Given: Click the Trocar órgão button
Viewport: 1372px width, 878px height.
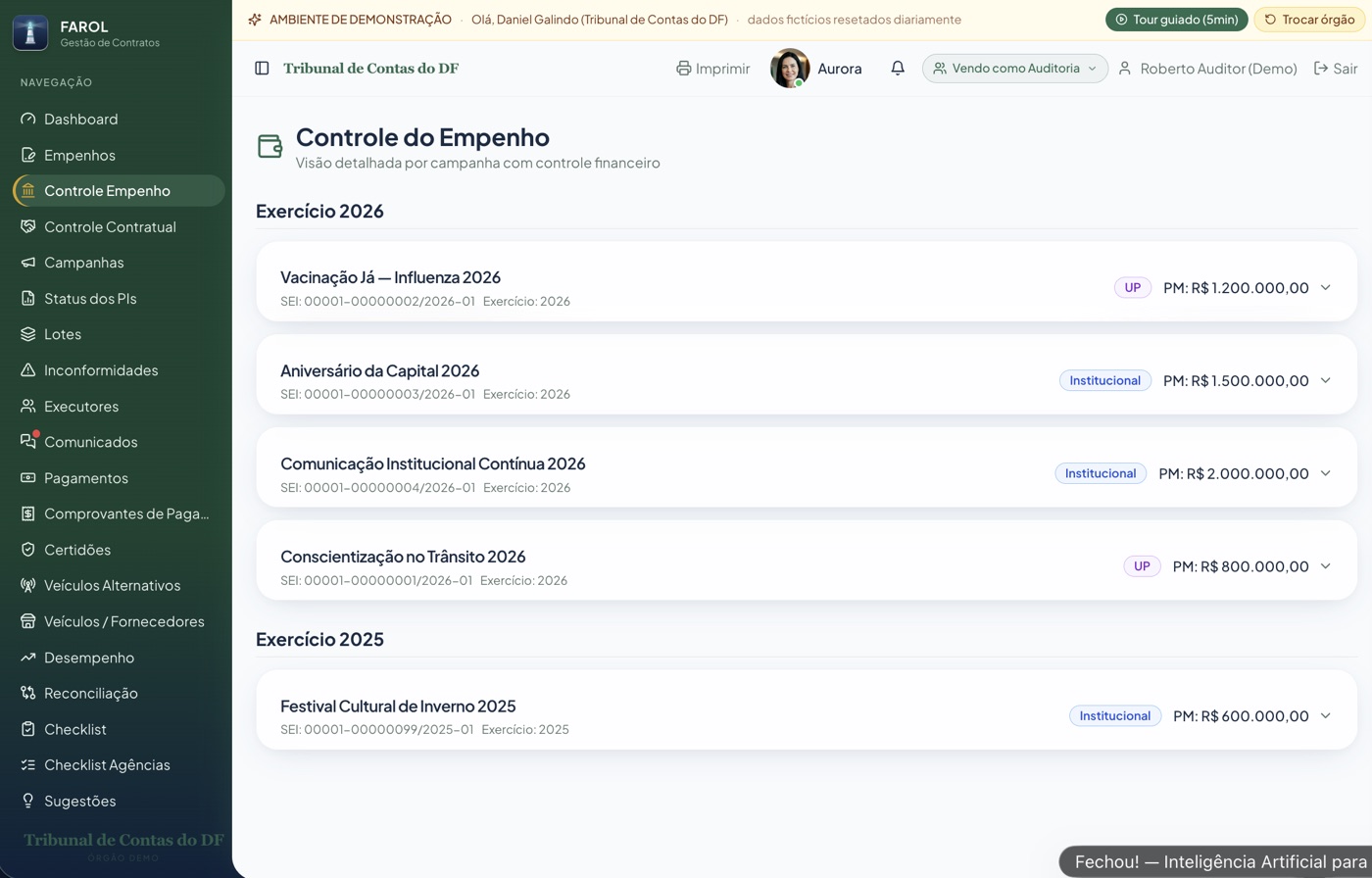Looking at the screenshot, I should 1310,20.
